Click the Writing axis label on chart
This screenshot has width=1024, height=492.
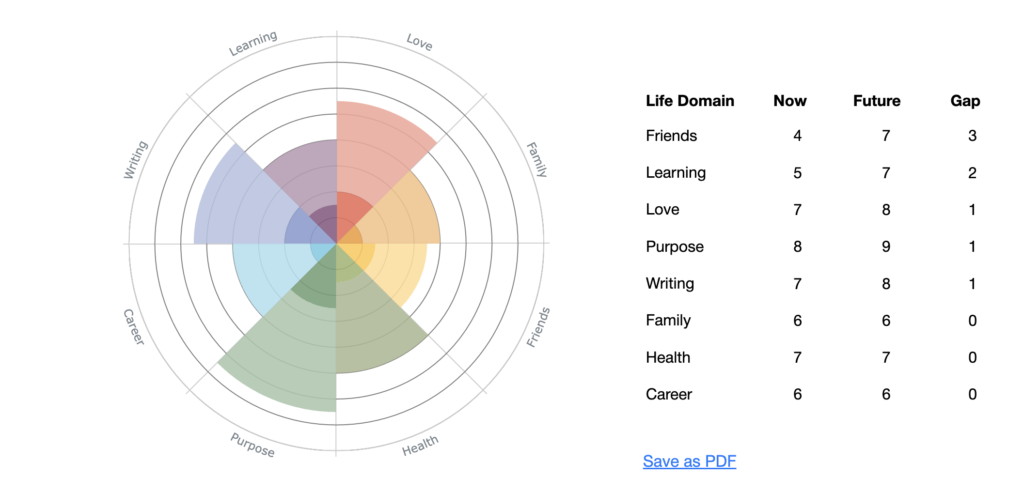pyautogui.click(x=136, y=160)
